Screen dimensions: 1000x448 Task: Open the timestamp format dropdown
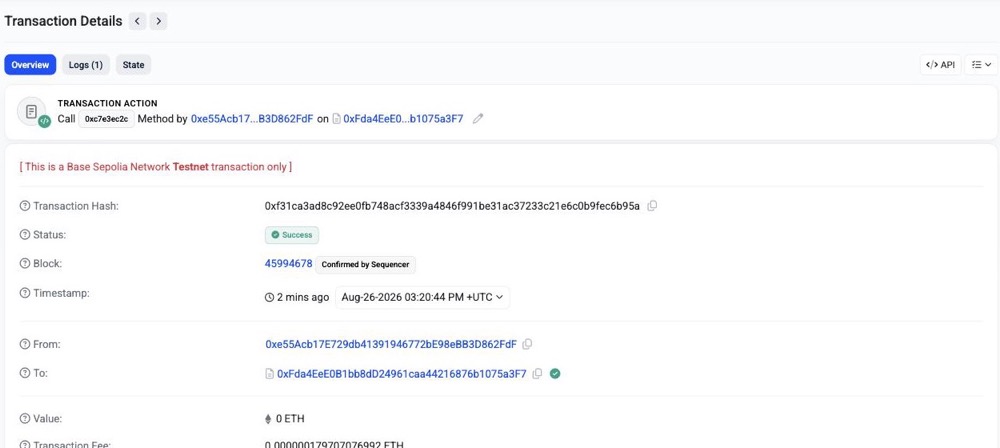pos(422,297)
